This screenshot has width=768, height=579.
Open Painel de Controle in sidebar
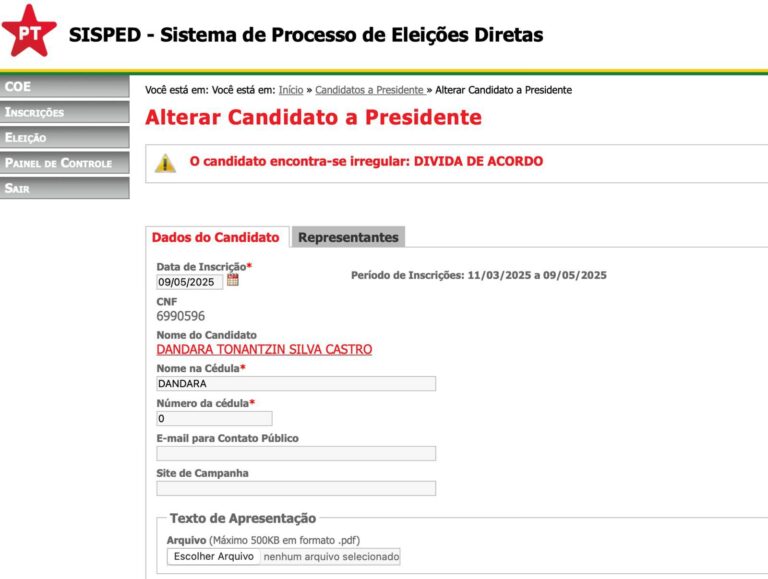point(64,162)
